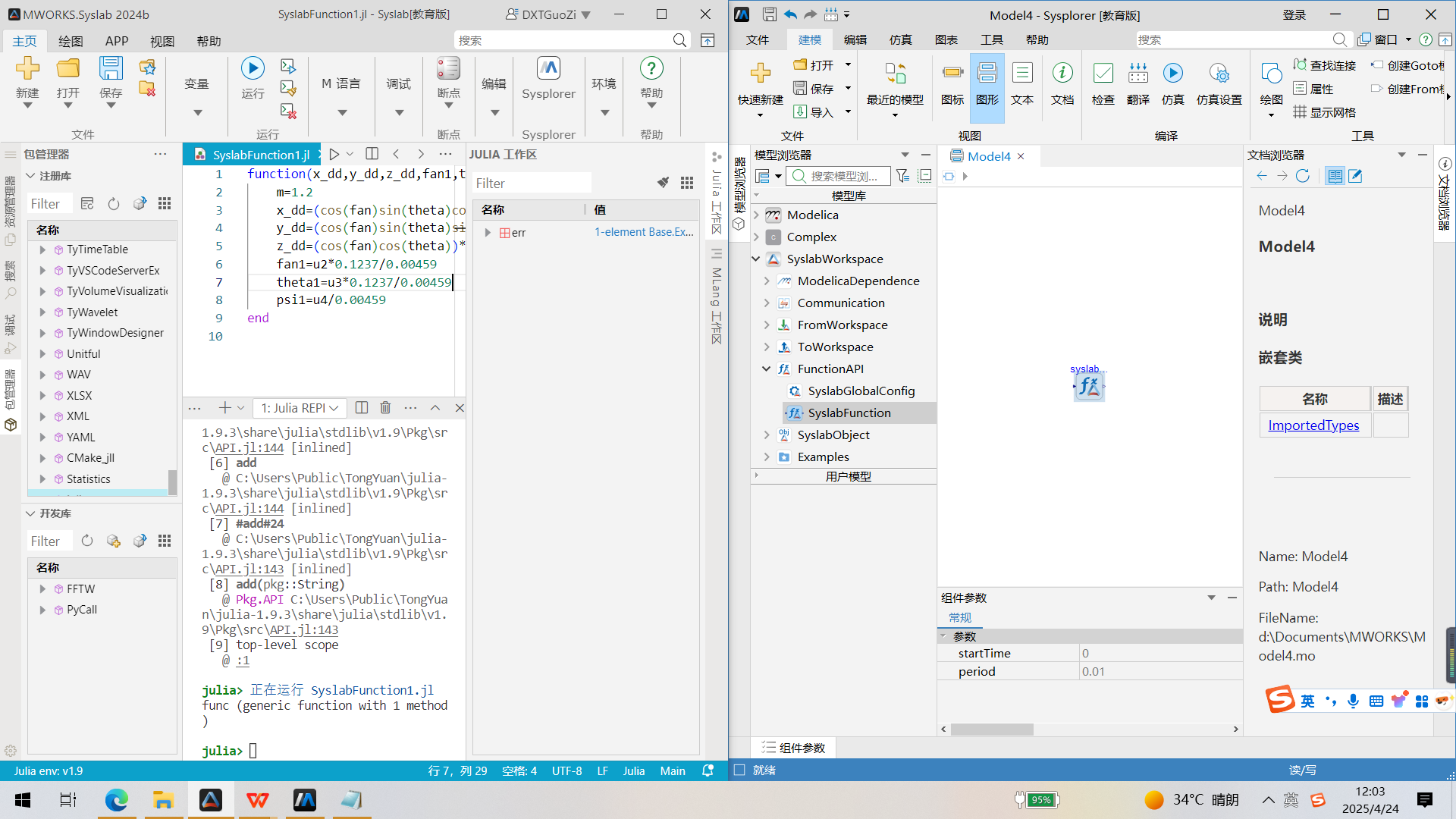Open the 视图 tab in Syslab
Viewport: 1456px width, 819px height.
pos(162,41)
